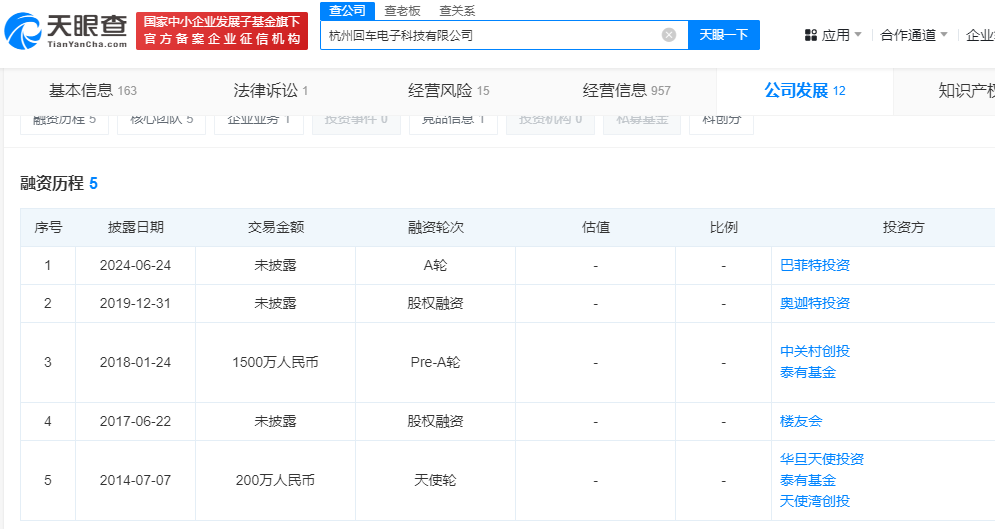Click the red government fund banner
Viewport: 995px width, 529px height.
pyautogui.click(x=221, y=31)
